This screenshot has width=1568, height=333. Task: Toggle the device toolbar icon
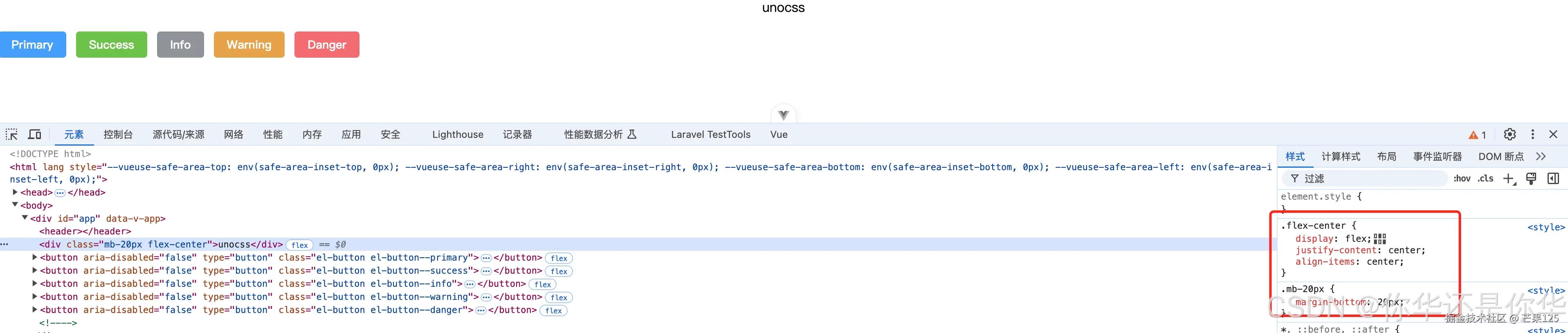pyautogui.click(x=35, y=134)
